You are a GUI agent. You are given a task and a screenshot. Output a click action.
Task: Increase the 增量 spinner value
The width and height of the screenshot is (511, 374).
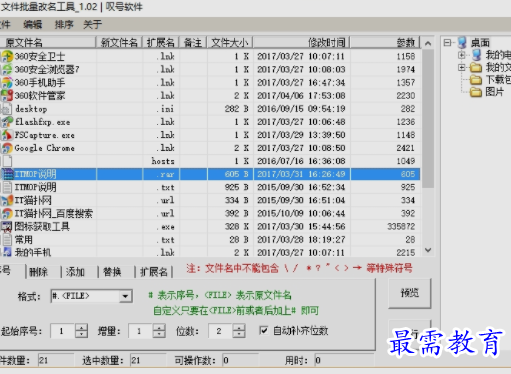159,327
